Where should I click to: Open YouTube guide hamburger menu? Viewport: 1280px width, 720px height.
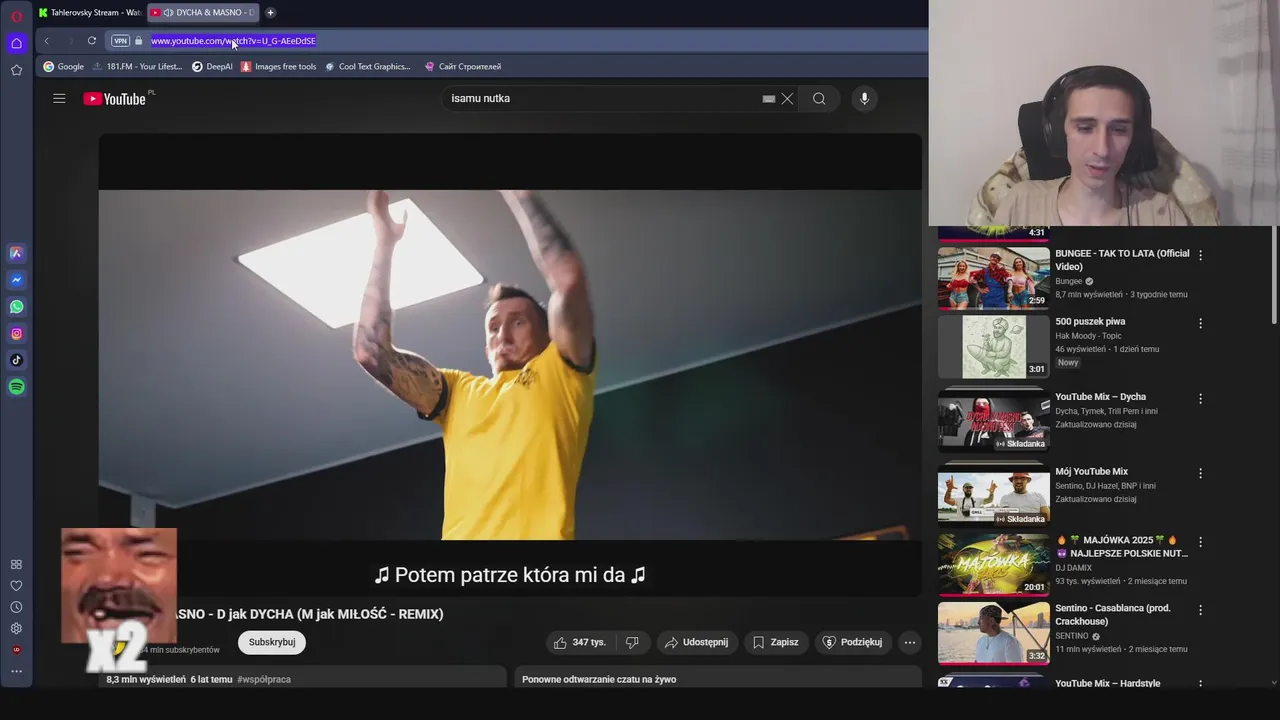59,98
